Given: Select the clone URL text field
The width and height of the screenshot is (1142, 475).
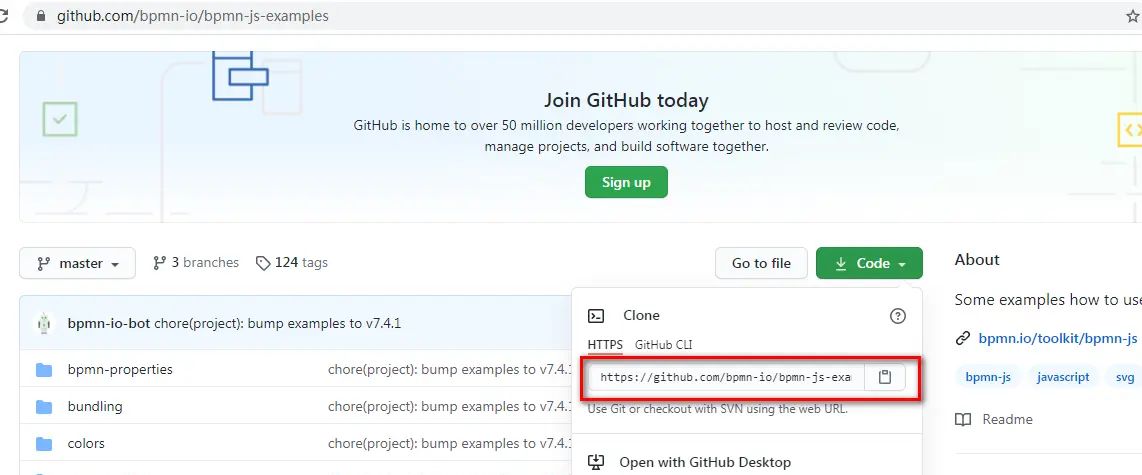Looking at the screenshot, I should (724, 377).
